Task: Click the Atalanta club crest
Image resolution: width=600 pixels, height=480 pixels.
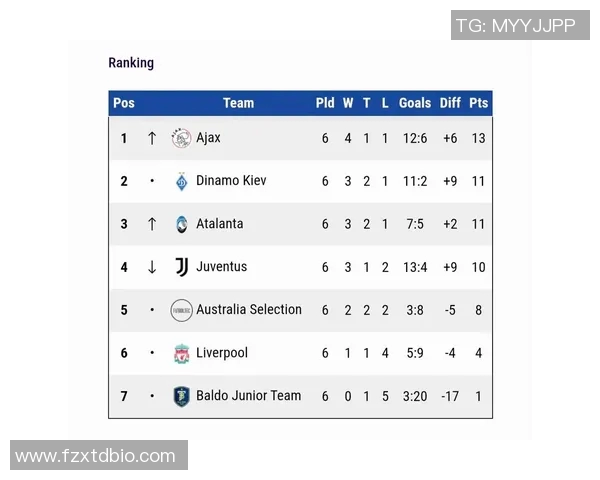Action: [181, 224]
